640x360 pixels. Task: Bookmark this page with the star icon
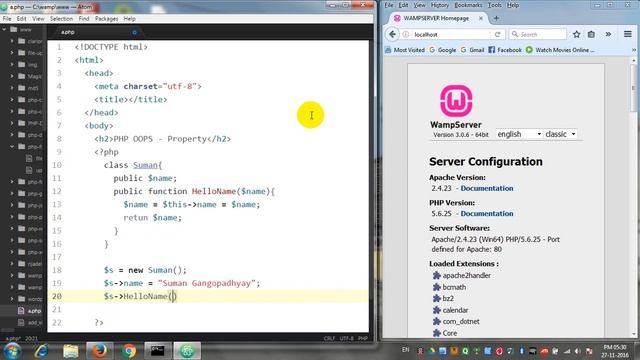pyautogui.click(x=576, y=34)
